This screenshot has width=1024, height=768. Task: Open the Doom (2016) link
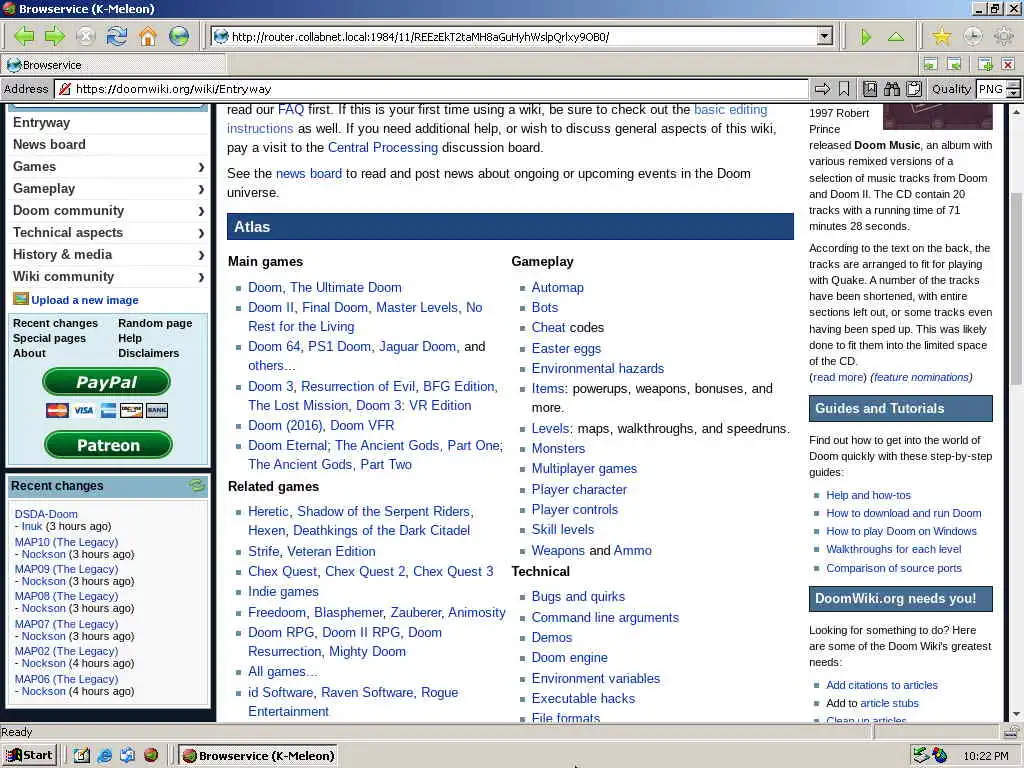pos(285,425)
